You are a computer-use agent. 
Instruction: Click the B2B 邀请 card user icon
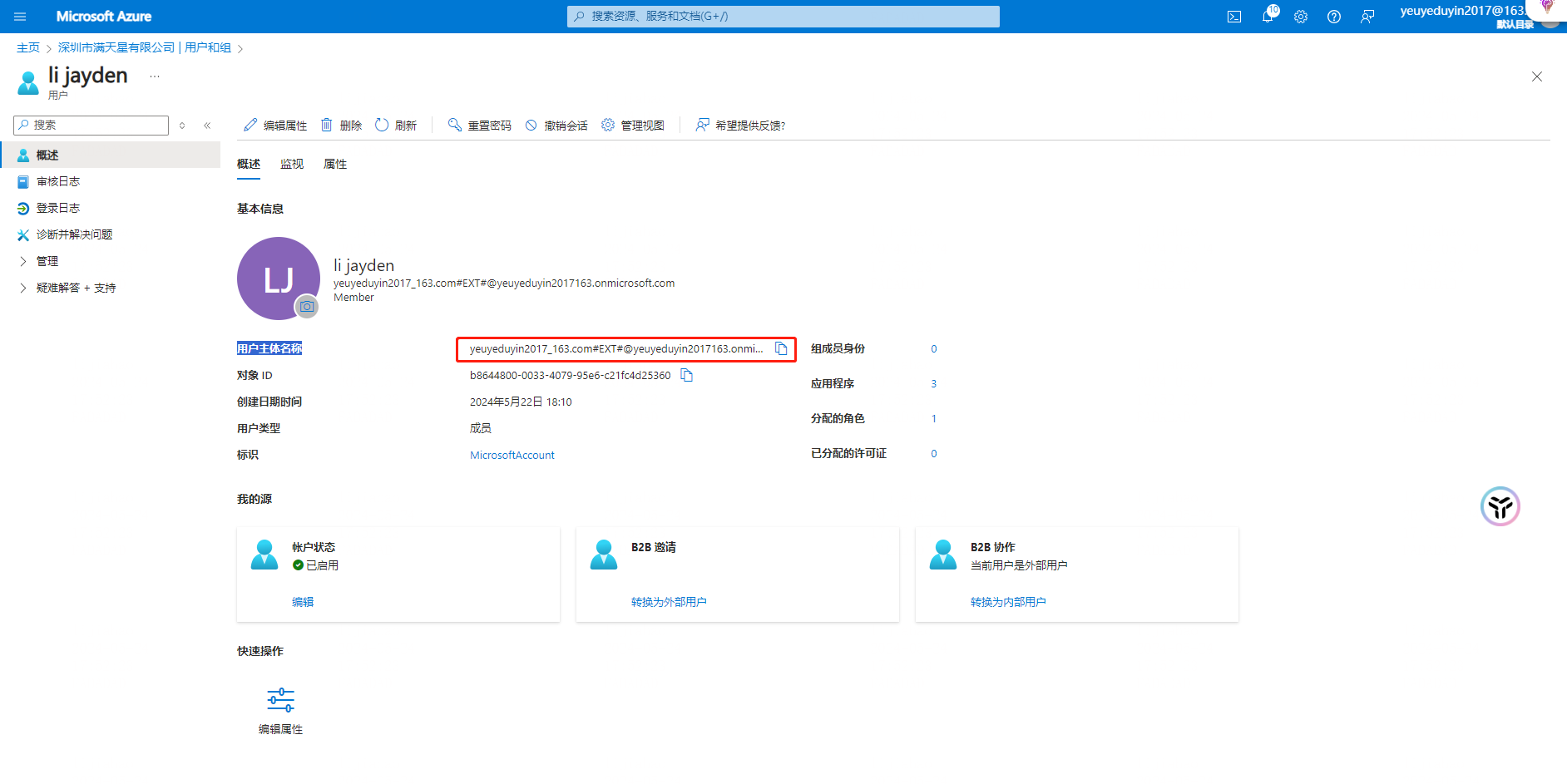coord(604,555)
